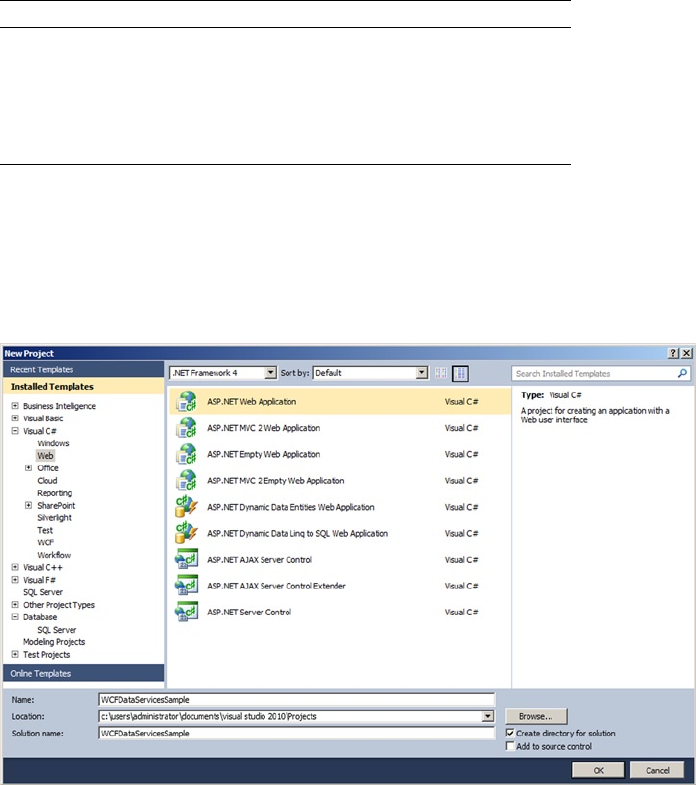Switch to medium icons list view
696x785 pixels.
tap(460, 373)
